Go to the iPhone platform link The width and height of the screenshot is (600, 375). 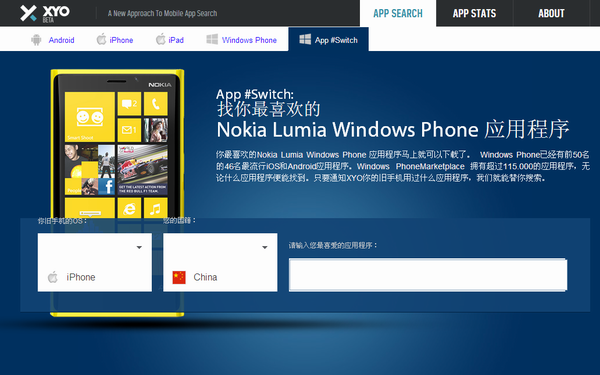pos(121,40)
